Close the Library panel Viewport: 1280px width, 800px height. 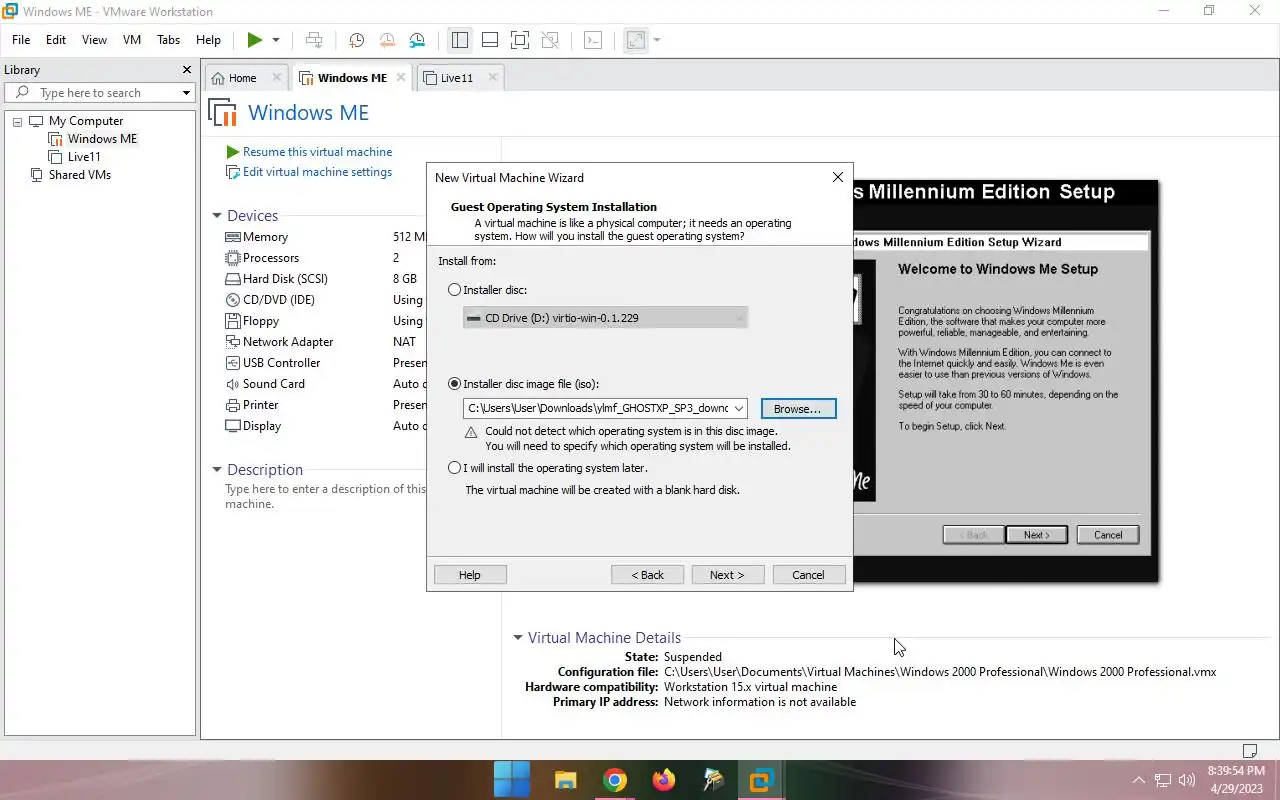click(186, 70)
